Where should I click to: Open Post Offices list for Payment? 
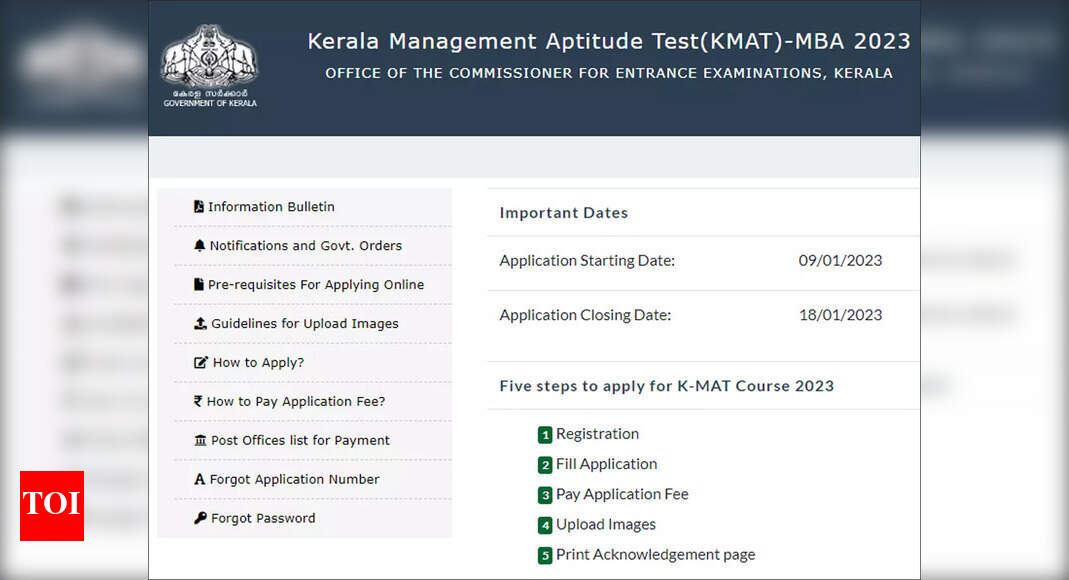point(300,440)
